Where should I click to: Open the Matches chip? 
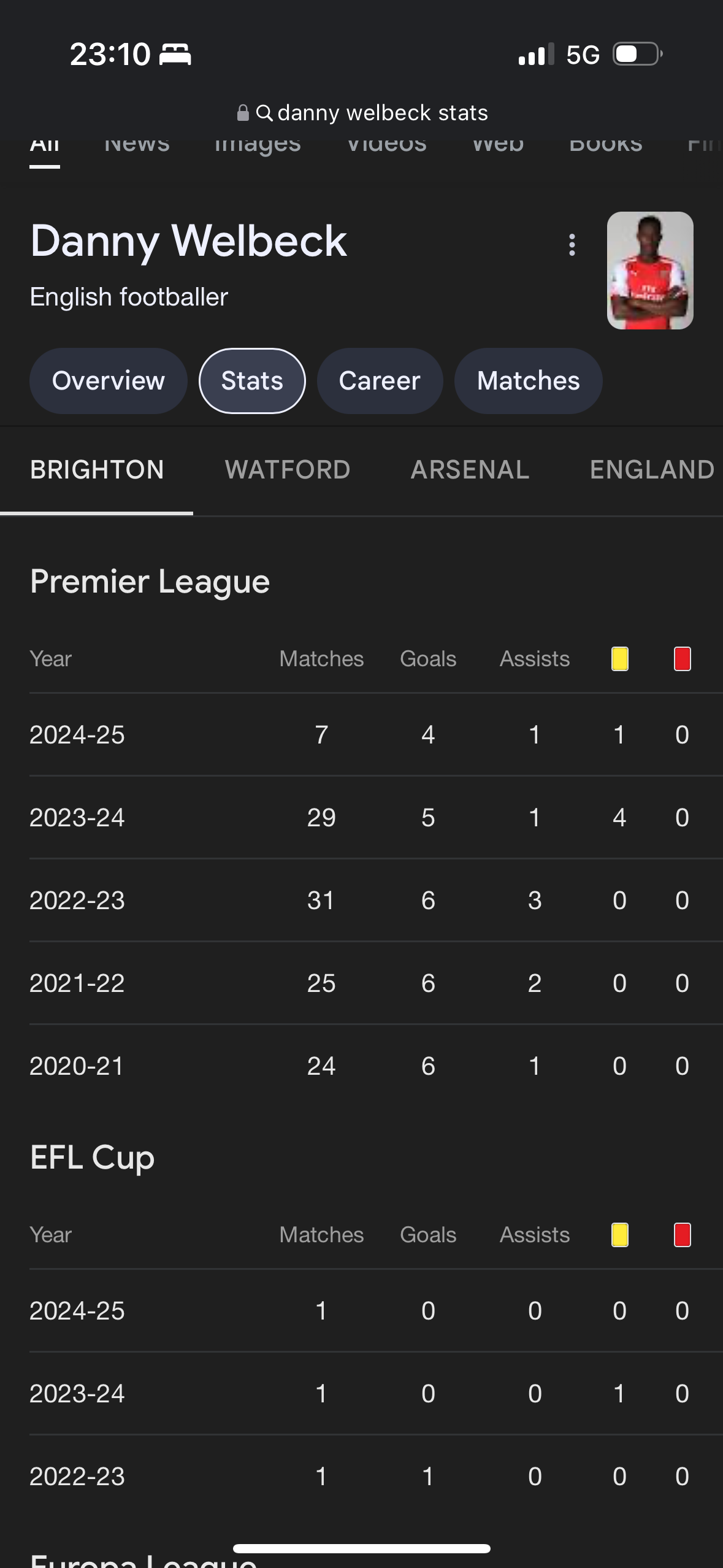coord(528,381)
